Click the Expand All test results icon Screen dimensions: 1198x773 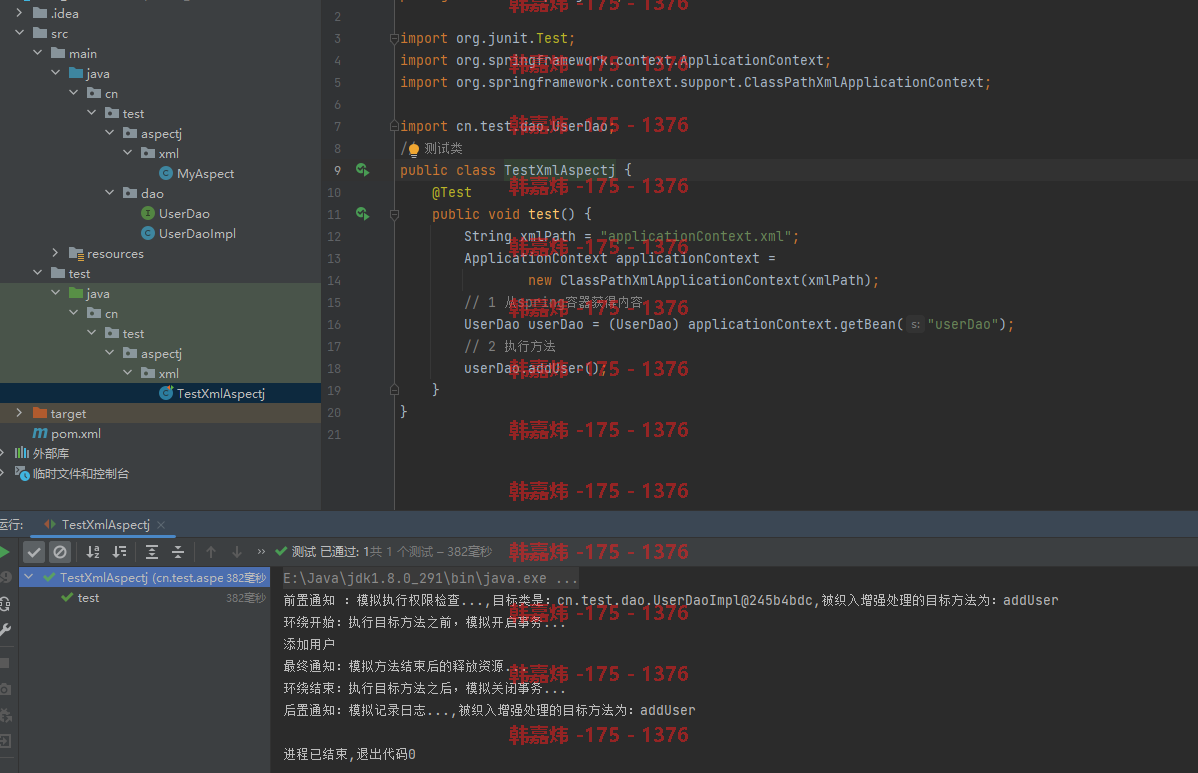tap(152, 551)
